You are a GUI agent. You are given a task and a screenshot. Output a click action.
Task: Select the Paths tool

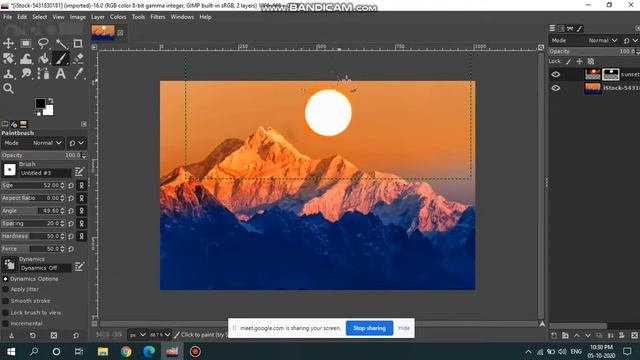[43, 74]
